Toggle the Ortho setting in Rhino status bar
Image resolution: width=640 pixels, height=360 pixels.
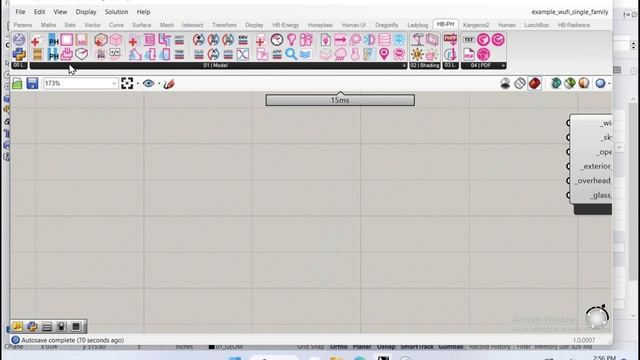(x=339, y=347)
